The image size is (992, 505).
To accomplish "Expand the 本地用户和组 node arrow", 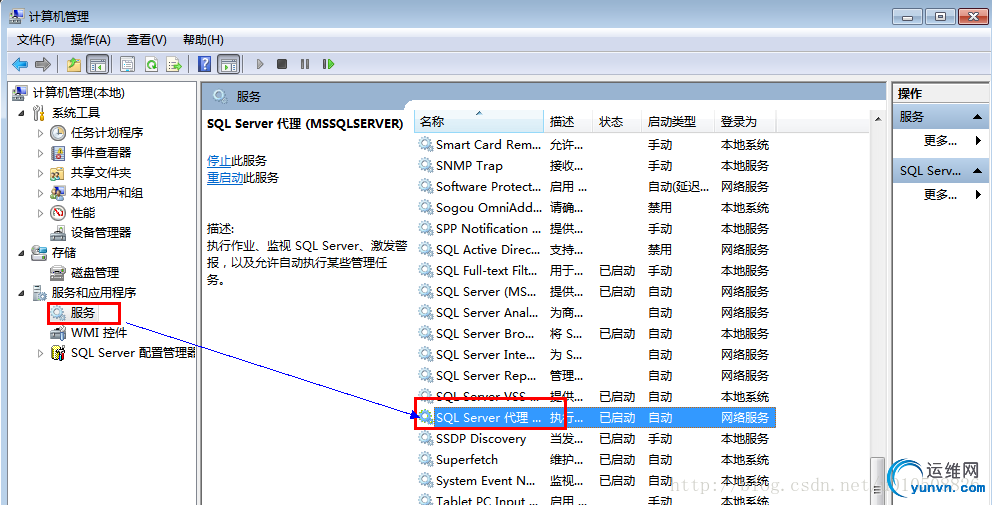I will coord(40,194).
